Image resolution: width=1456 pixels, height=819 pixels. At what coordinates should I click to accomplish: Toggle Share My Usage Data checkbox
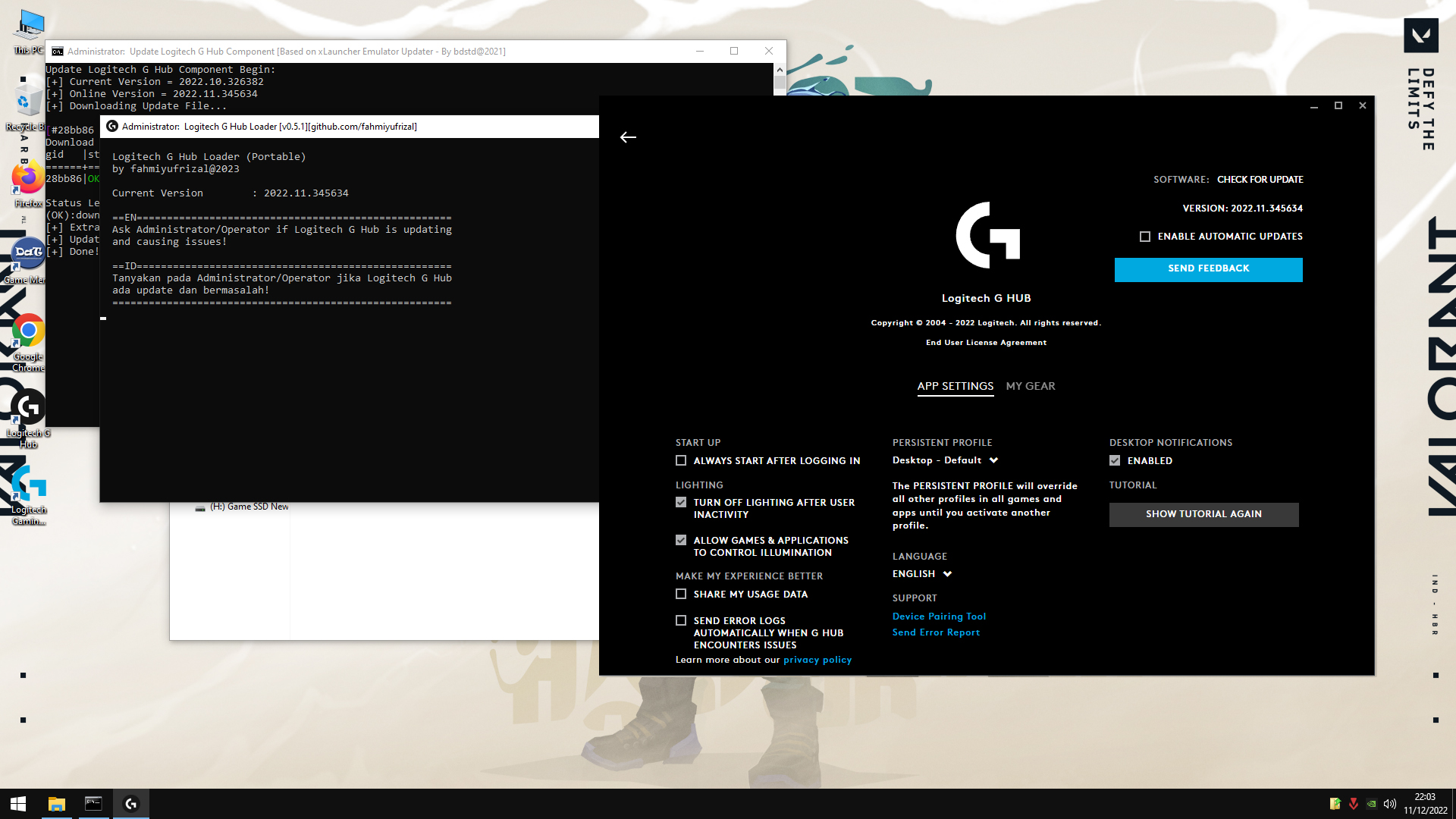click(x=681, y=595)
